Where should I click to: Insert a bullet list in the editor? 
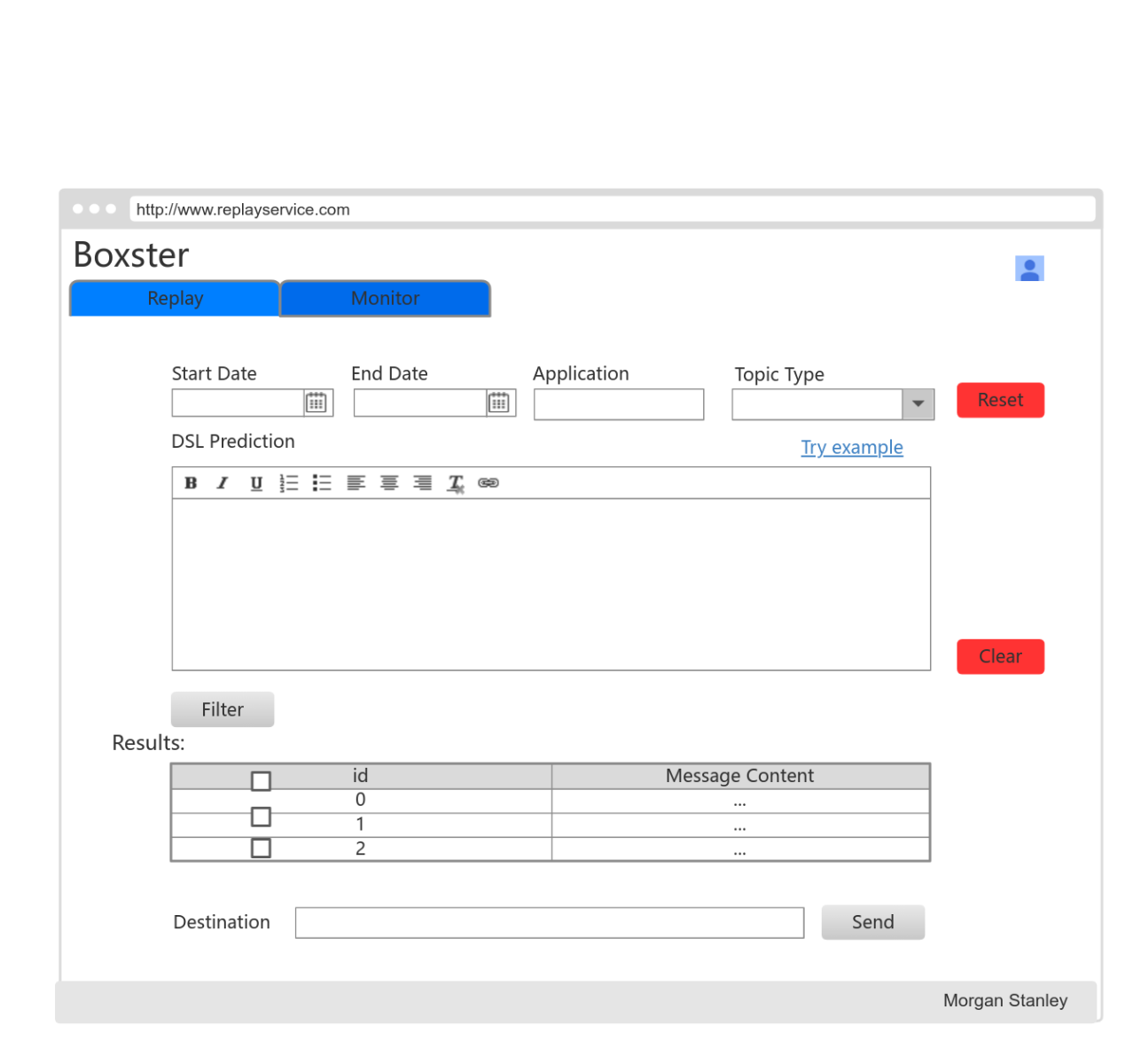click(x=322, y=483)
